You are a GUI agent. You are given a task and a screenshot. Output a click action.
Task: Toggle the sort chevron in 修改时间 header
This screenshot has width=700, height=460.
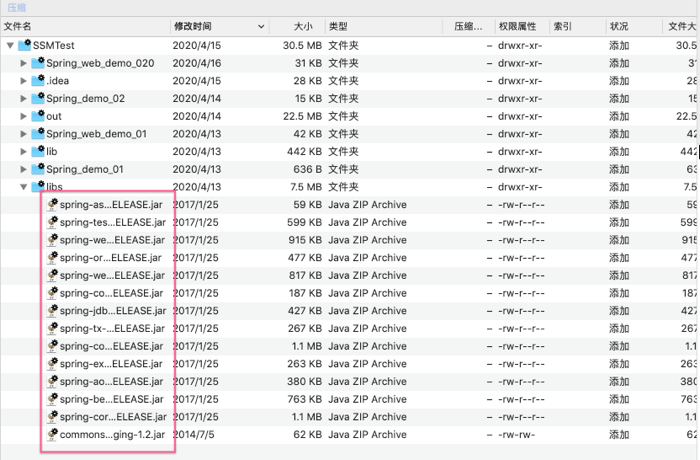click(261, 27)
